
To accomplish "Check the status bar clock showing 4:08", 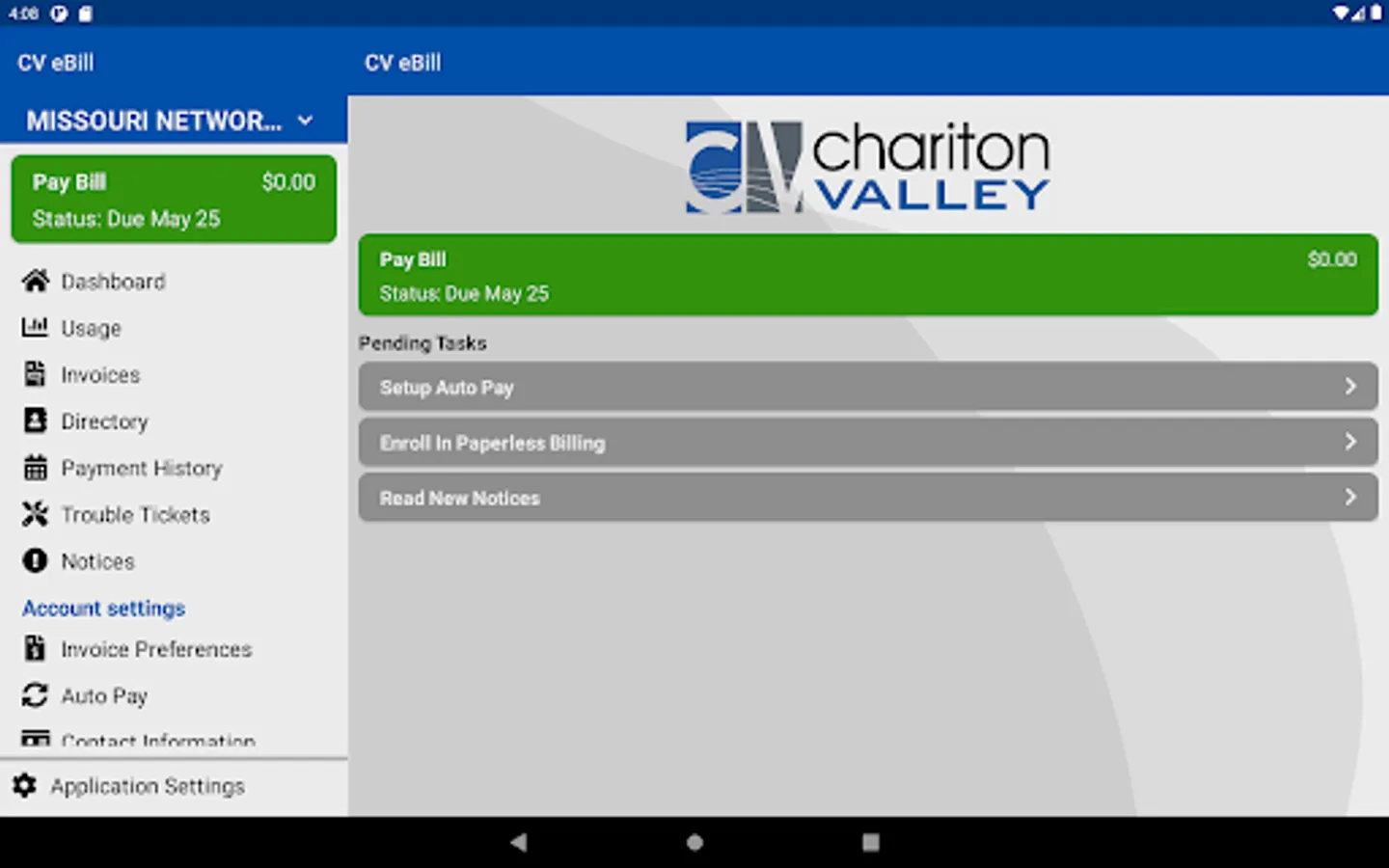I will (x=23, y=14).
